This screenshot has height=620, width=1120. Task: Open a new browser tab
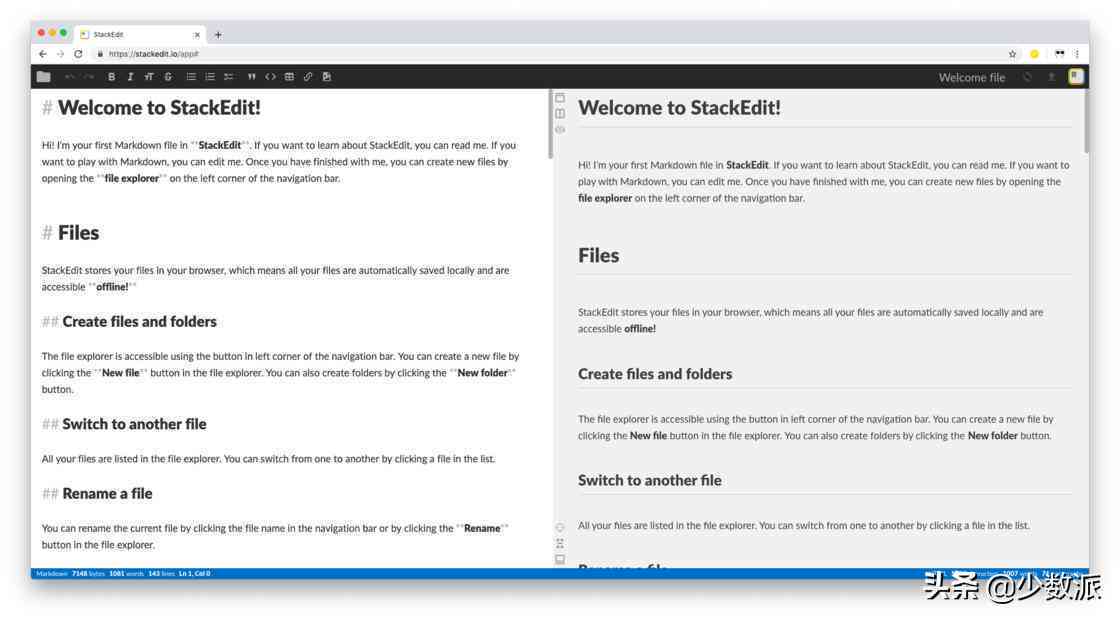[x=218, y=34]
